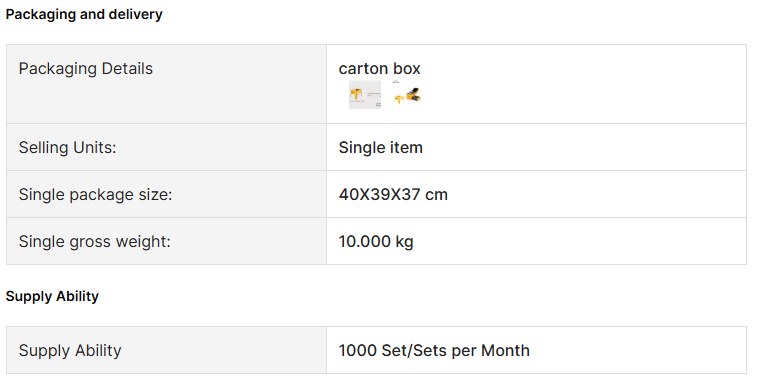Click the '1000 Set/Sets per Month' value
The height and width of the screenshot is (380, 757).
click(x=434, y=350)
